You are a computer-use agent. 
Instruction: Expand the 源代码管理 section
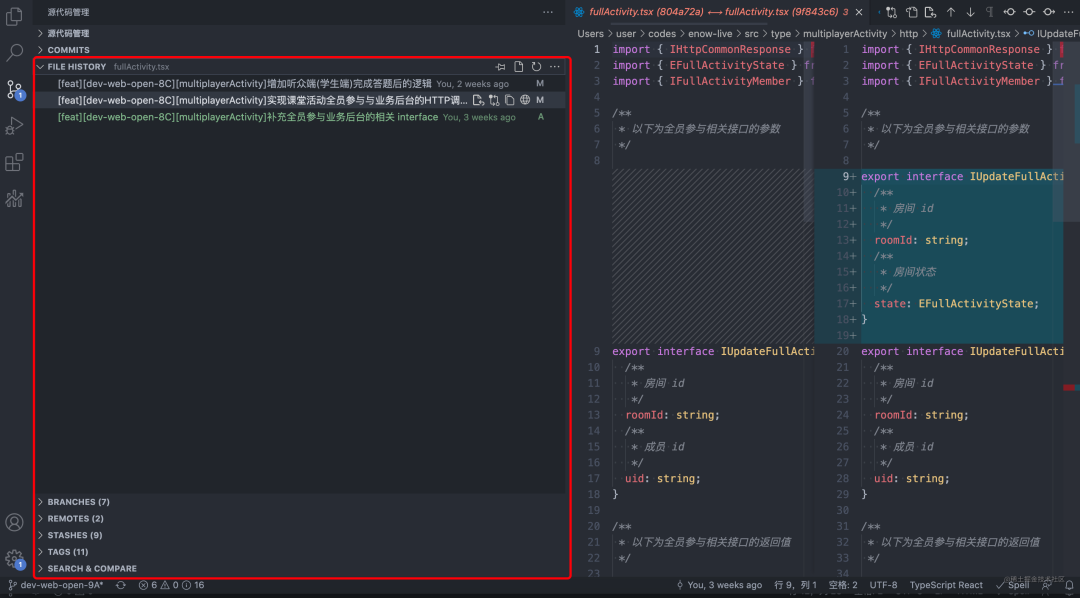(x=300, y=33)
